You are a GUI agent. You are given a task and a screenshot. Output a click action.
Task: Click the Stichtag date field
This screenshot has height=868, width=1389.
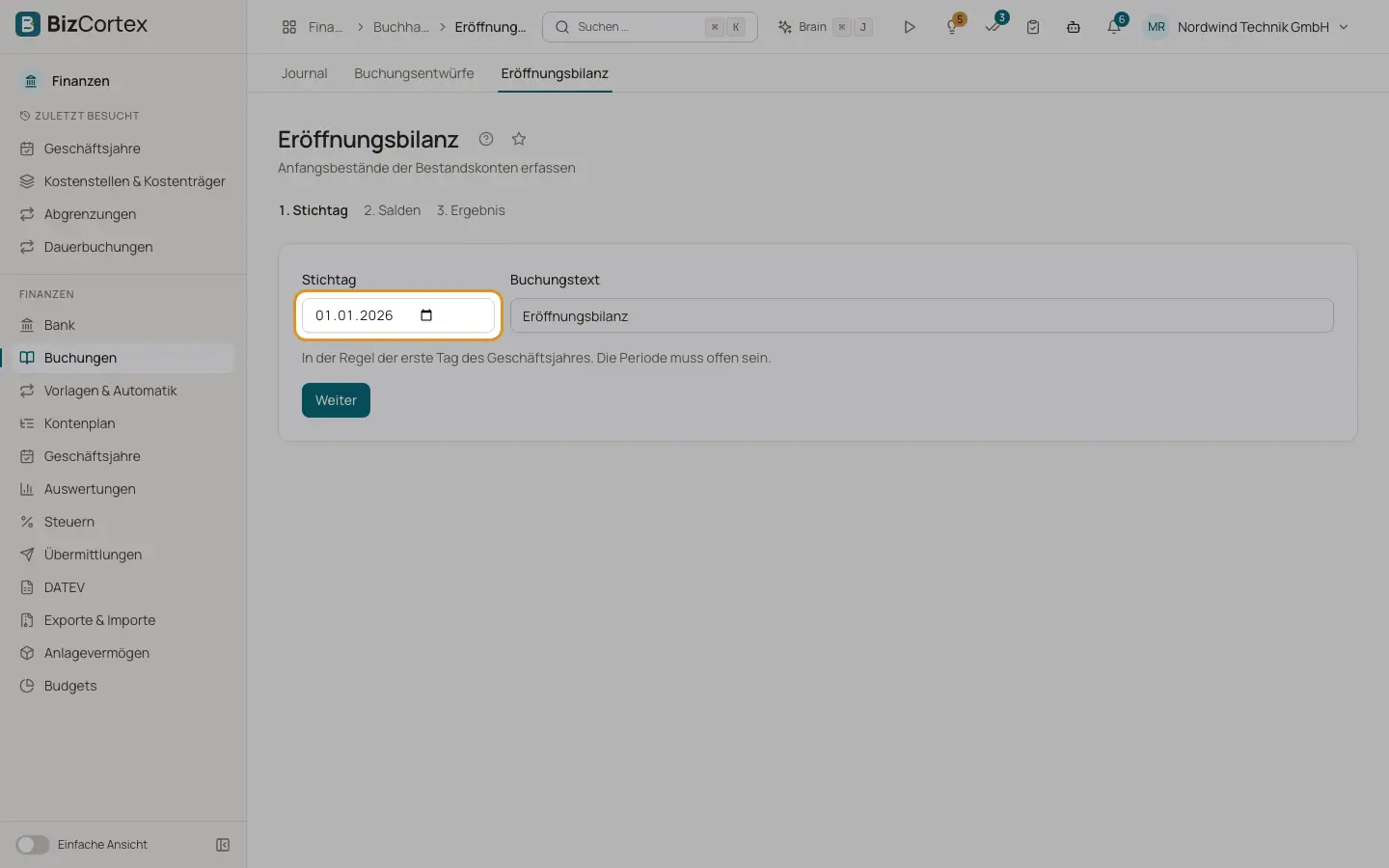[x=398, y=315]
